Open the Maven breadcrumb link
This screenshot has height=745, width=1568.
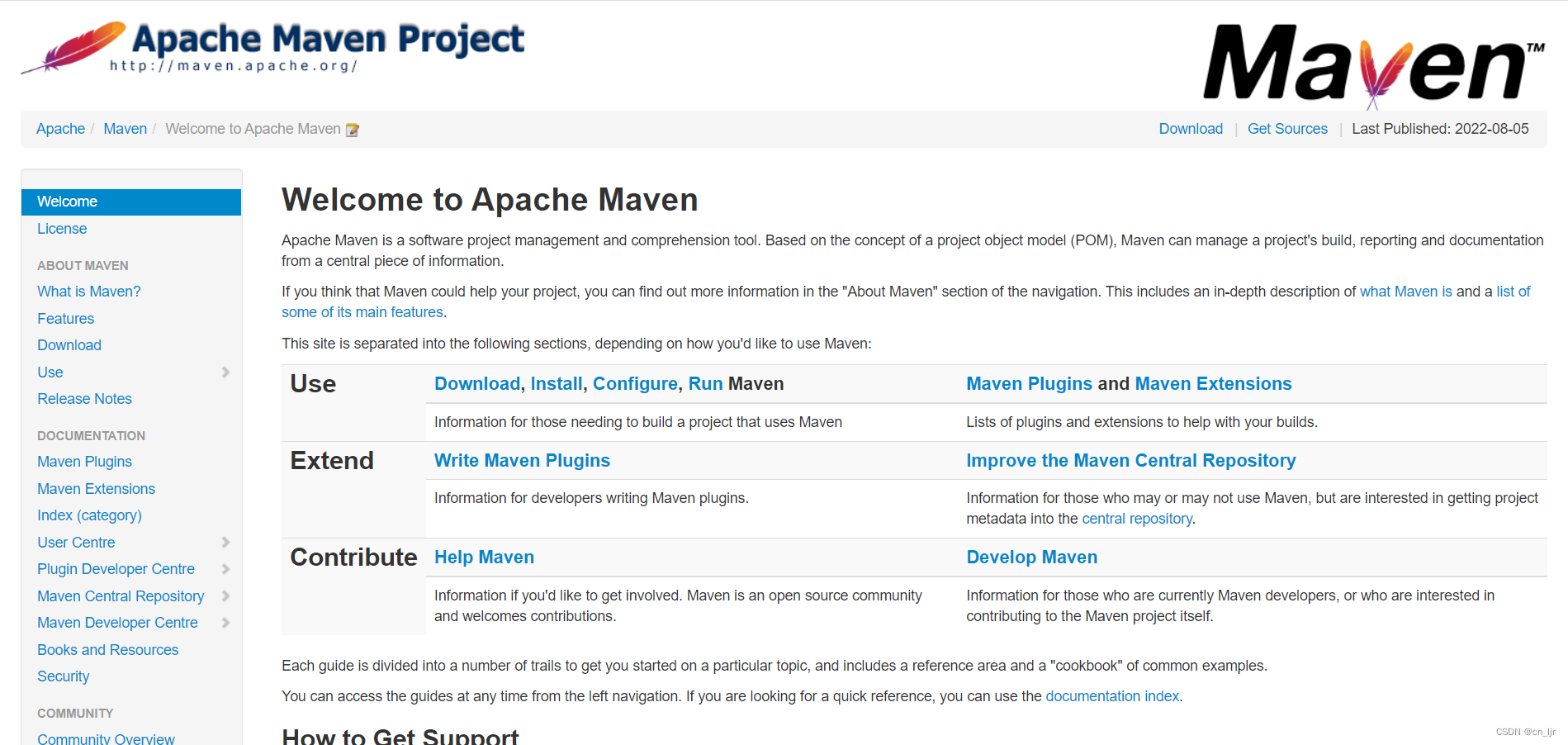pos(125,129)
